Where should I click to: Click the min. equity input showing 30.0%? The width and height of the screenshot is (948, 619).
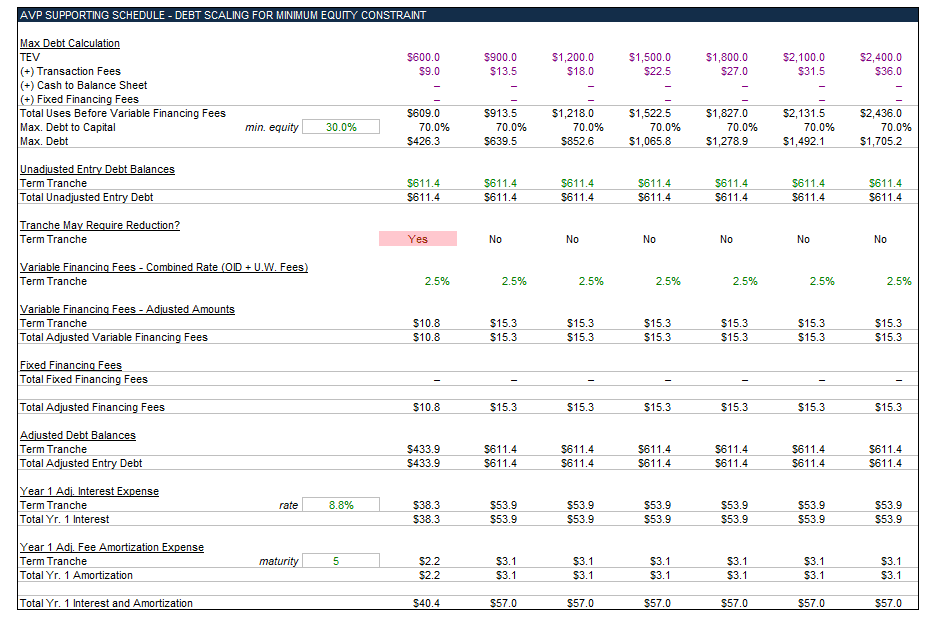pos(340,127)
